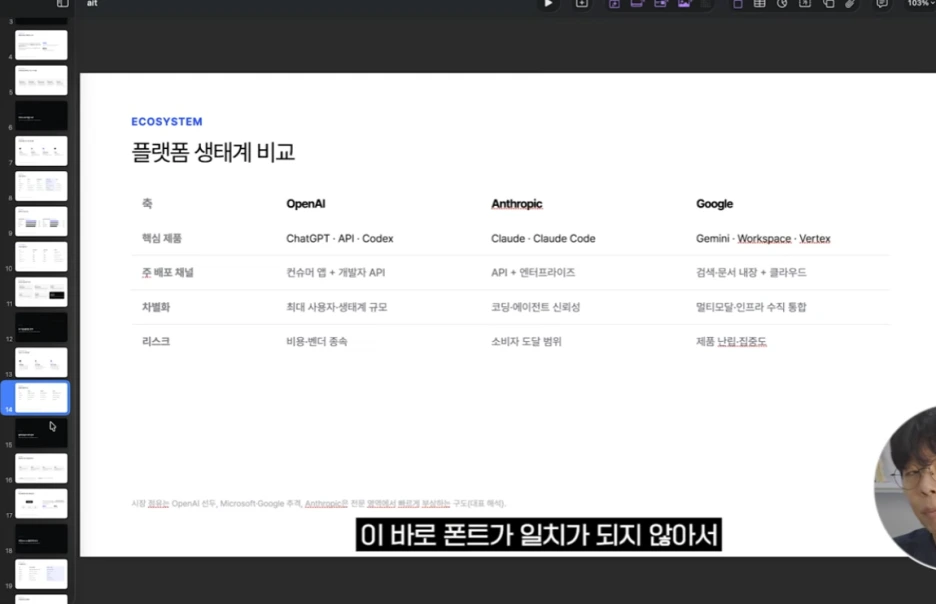The height and width of the screenshot is (604, 936).
Task: Open the comment speech-bubble icon in the toolbar
Action: (882, 4)
